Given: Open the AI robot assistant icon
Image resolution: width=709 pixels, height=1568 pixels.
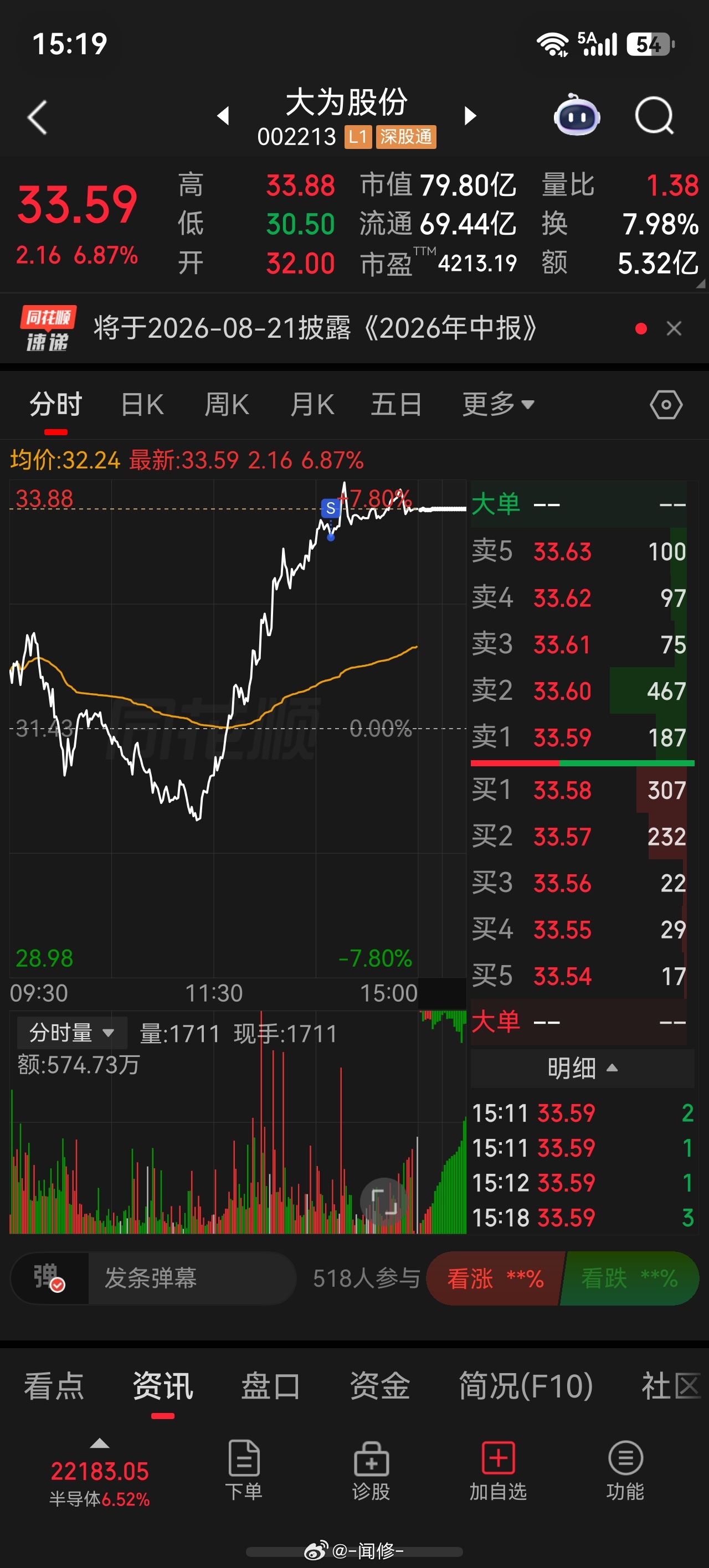Looking at the screenshot, I should tap(577, 115).
